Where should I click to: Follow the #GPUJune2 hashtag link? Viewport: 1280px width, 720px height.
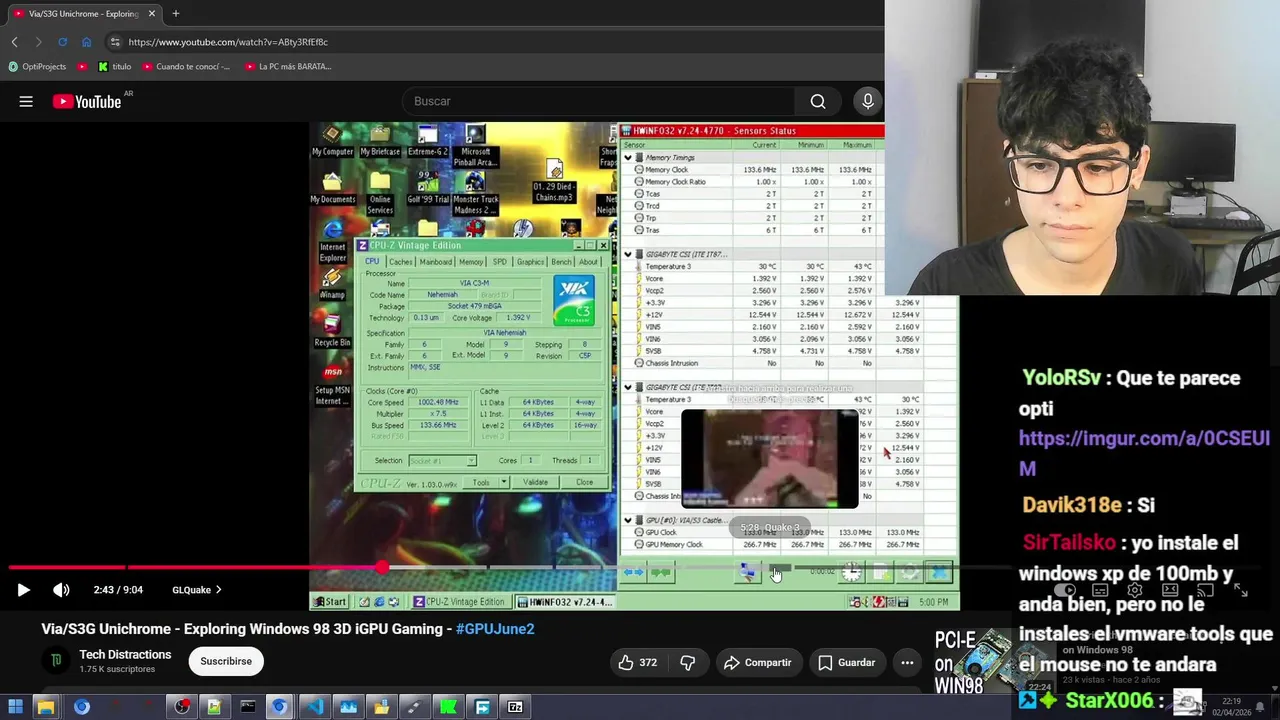495,629
